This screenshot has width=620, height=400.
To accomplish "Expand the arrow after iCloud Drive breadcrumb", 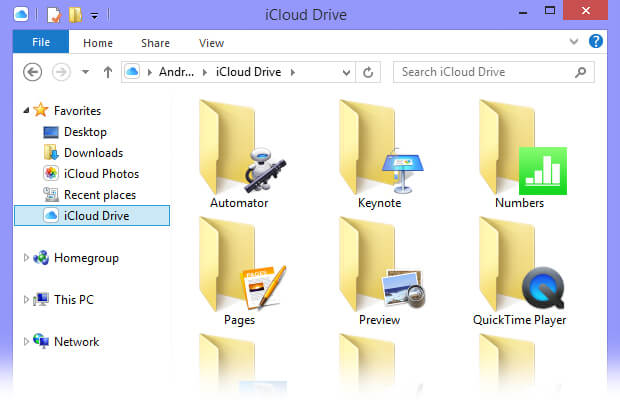I will click(x=293, y=72).
